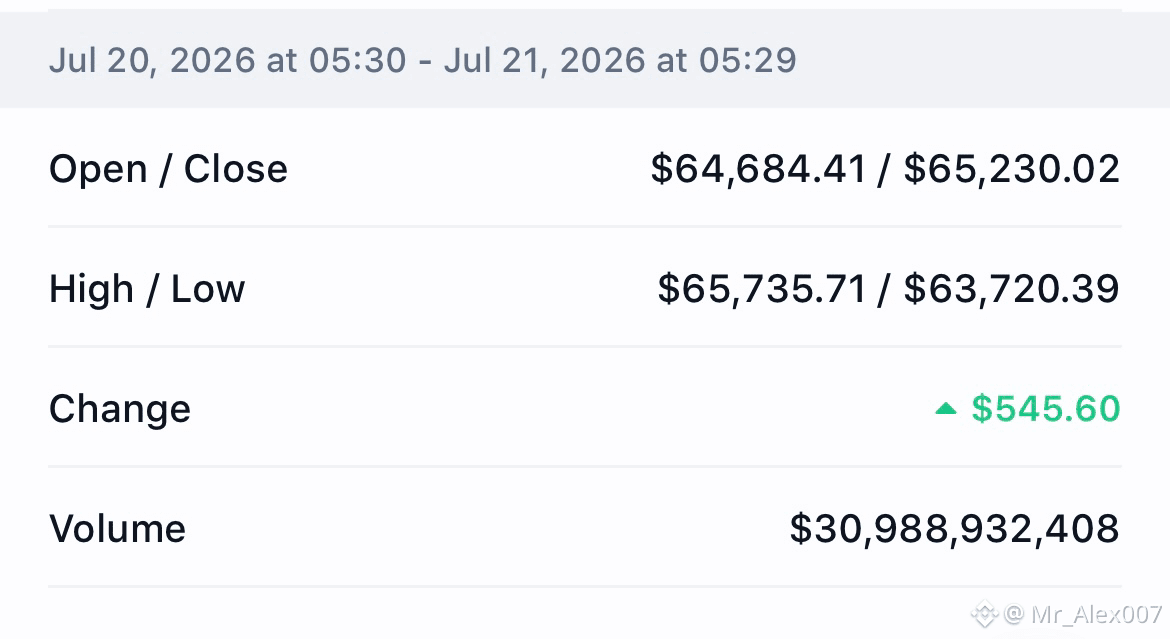Click the green $545.60 change value
This screenshot has height=639, width=1170.
tap(1045, 408)
